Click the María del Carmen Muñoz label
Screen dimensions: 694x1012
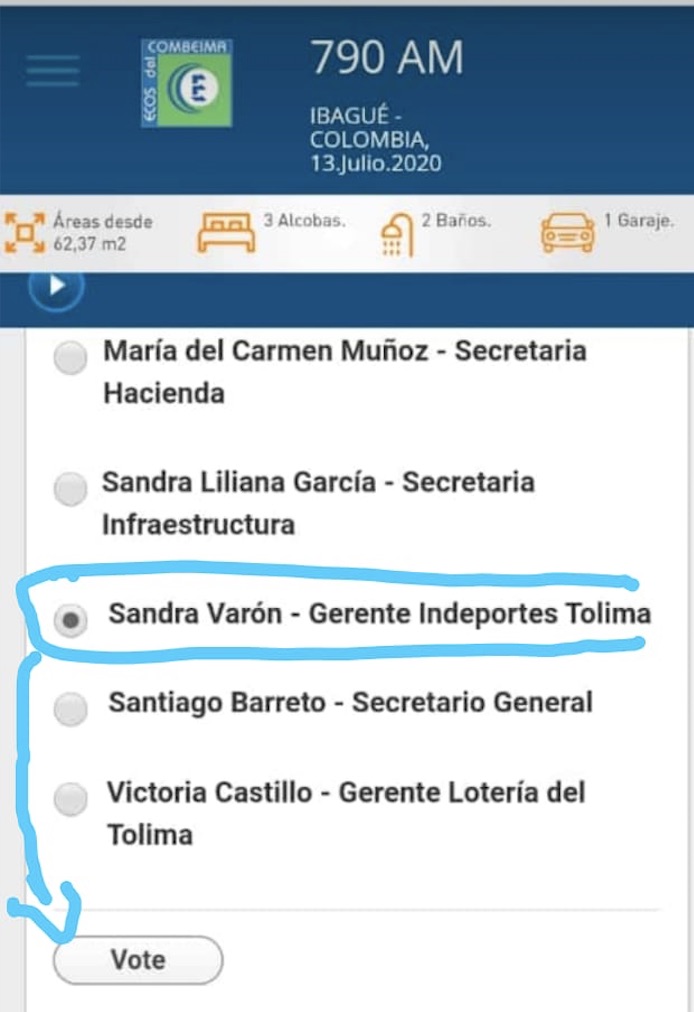[344, 372]
